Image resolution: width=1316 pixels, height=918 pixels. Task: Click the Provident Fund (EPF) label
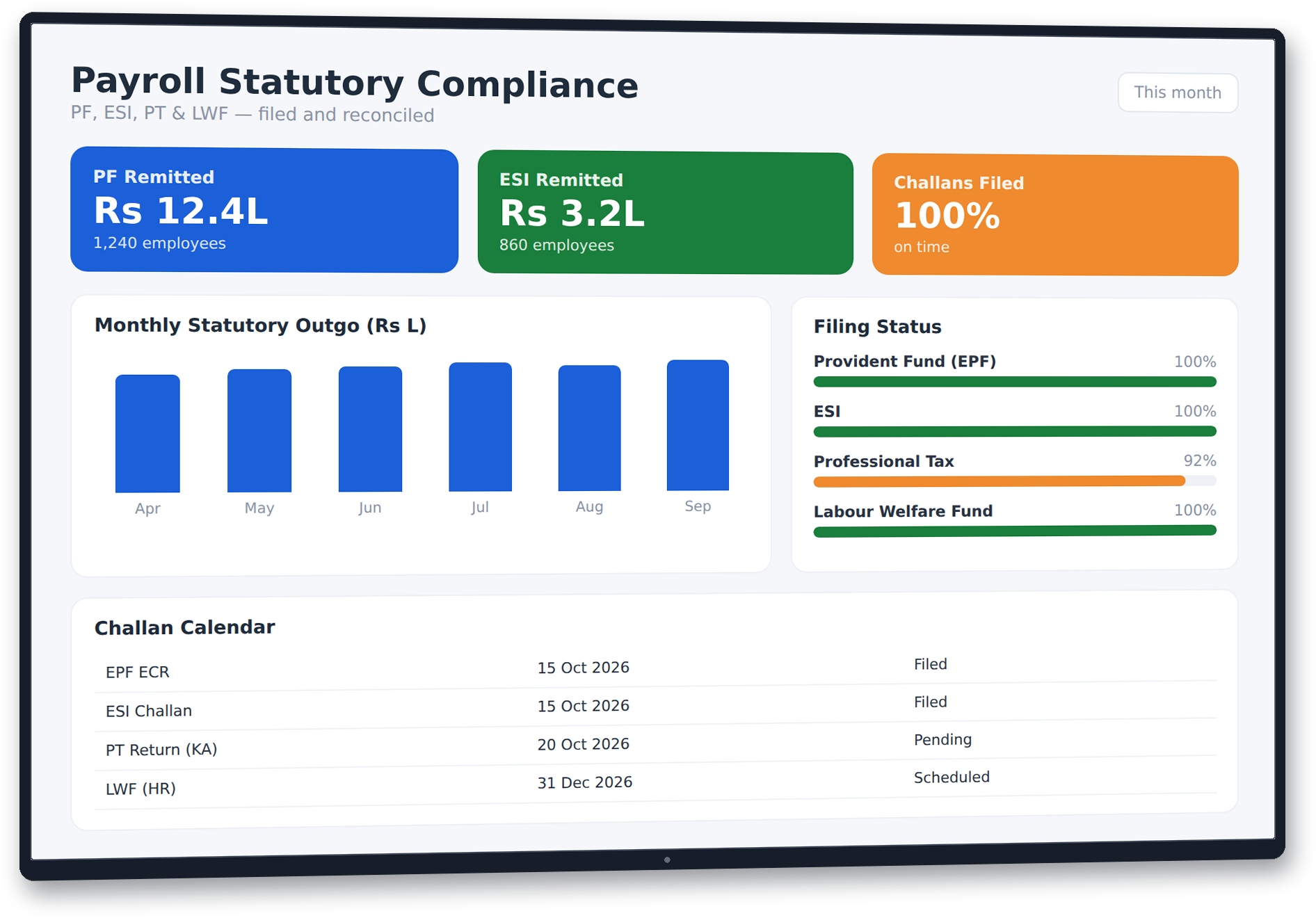(905, 362)
